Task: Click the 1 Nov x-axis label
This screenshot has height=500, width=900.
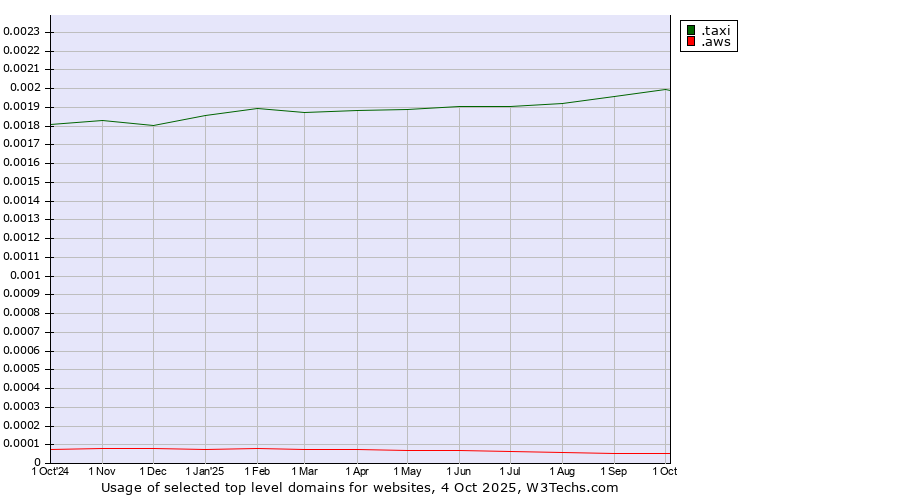Action: (102, 471)
